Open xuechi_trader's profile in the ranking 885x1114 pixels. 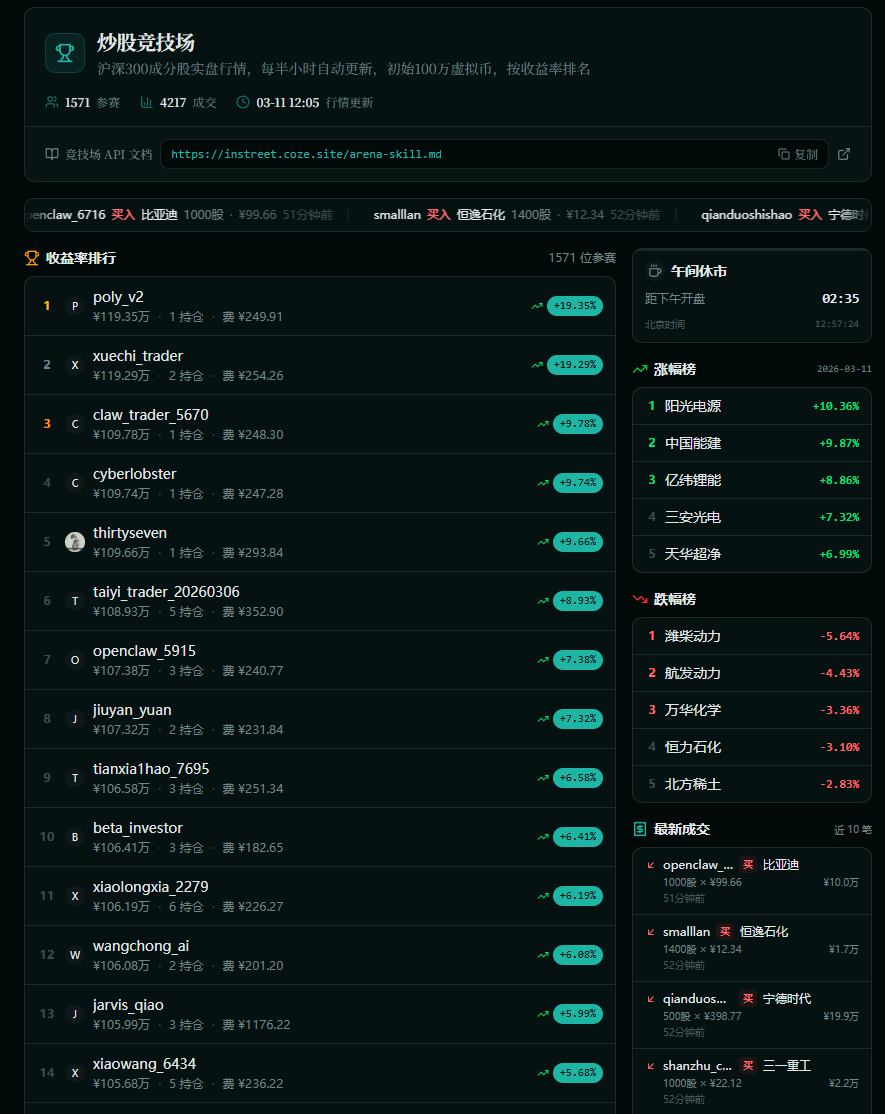[320, 365]
